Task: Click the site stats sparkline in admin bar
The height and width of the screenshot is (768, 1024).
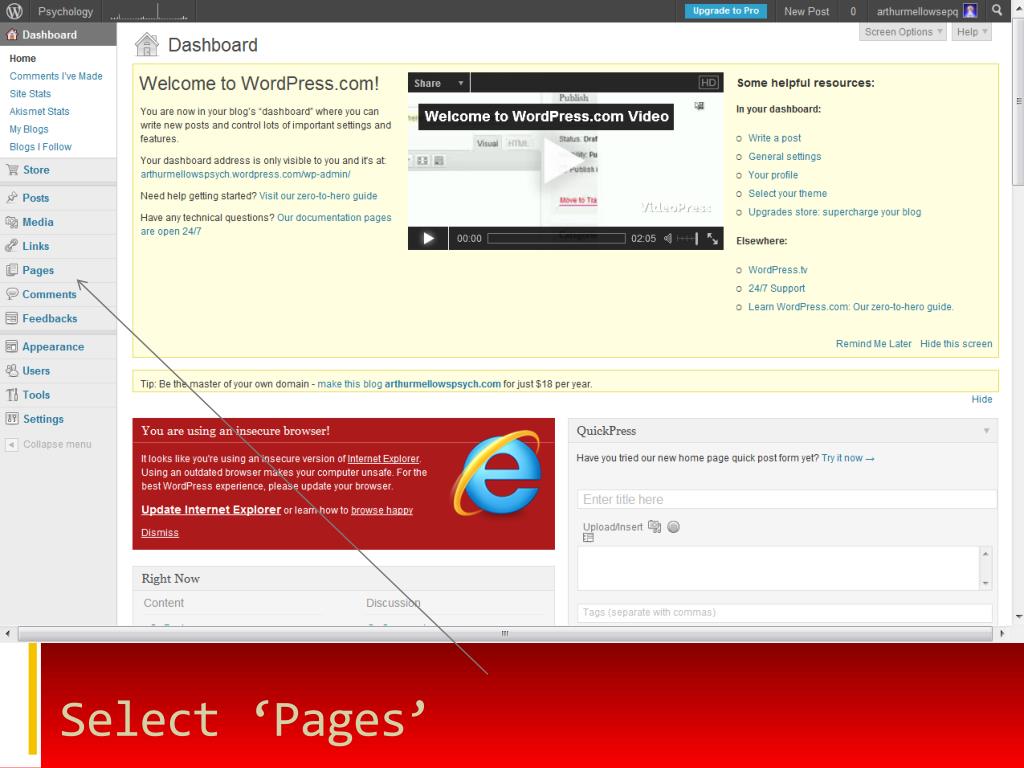Action: point(150,12)
